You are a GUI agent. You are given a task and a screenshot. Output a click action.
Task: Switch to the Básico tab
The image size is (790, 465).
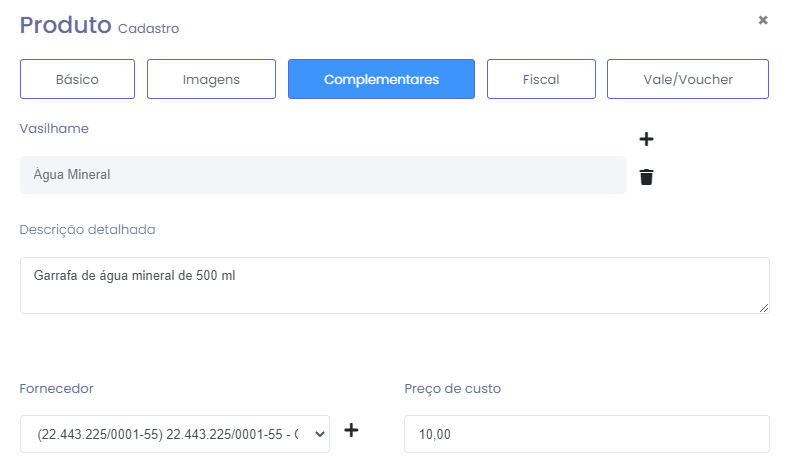[77, 79]
